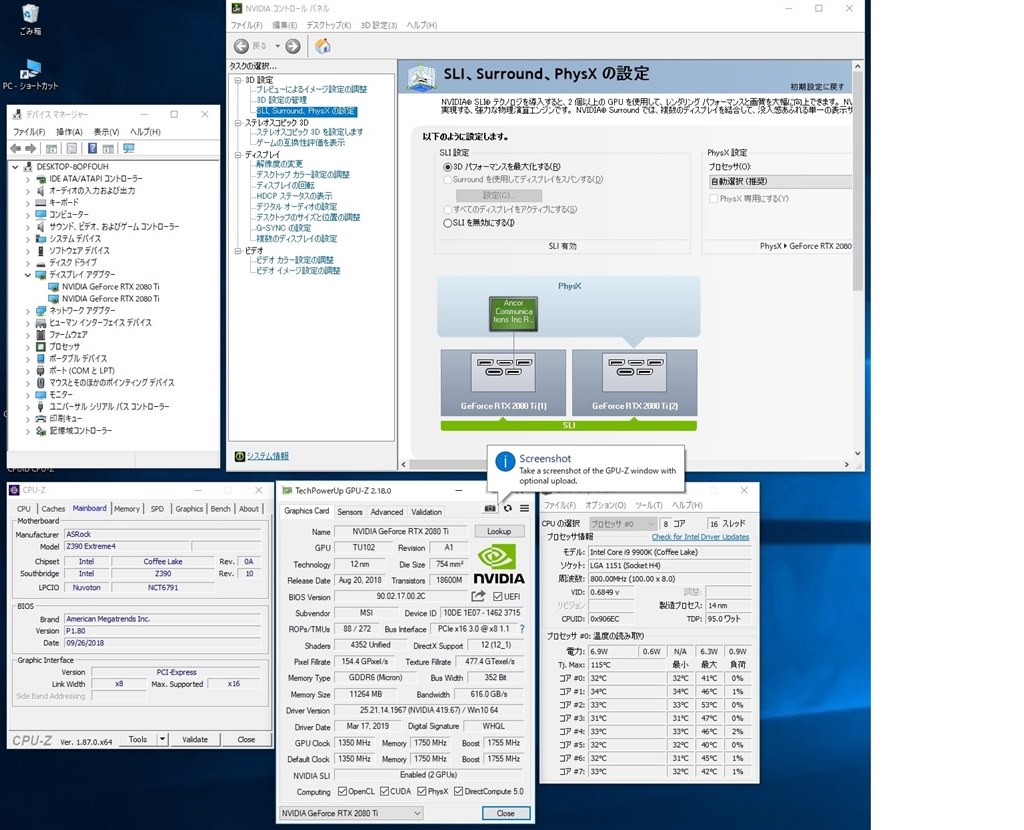Image resolution: width=1024 pixels, height=830 pixels.
Task: Open the オプション(O) menu in the temperature monitor window
Action: 605,505
